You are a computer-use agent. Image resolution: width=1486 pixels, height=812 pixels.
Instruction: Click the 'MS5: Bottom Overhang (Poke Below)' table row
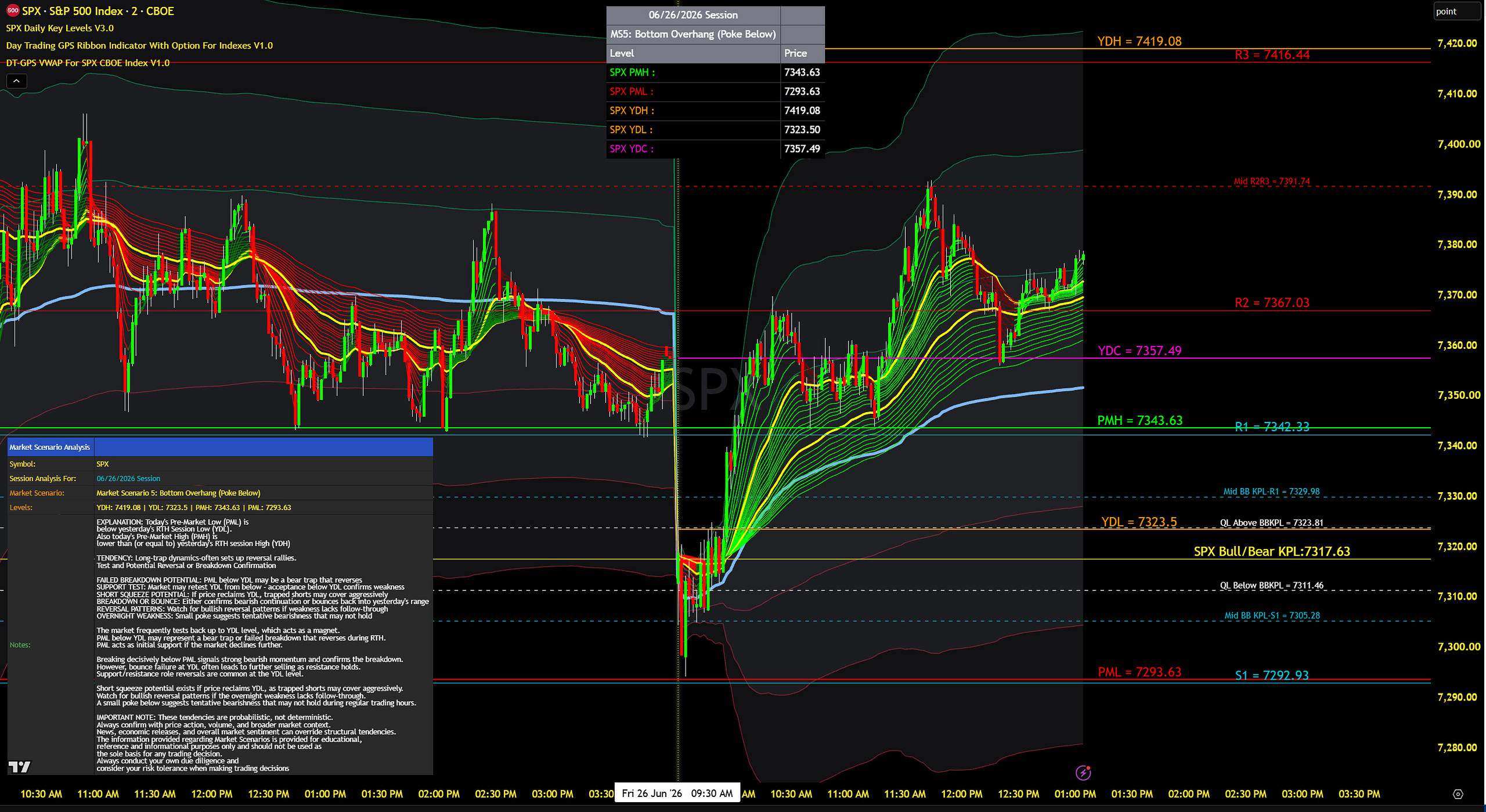(693, 34)
